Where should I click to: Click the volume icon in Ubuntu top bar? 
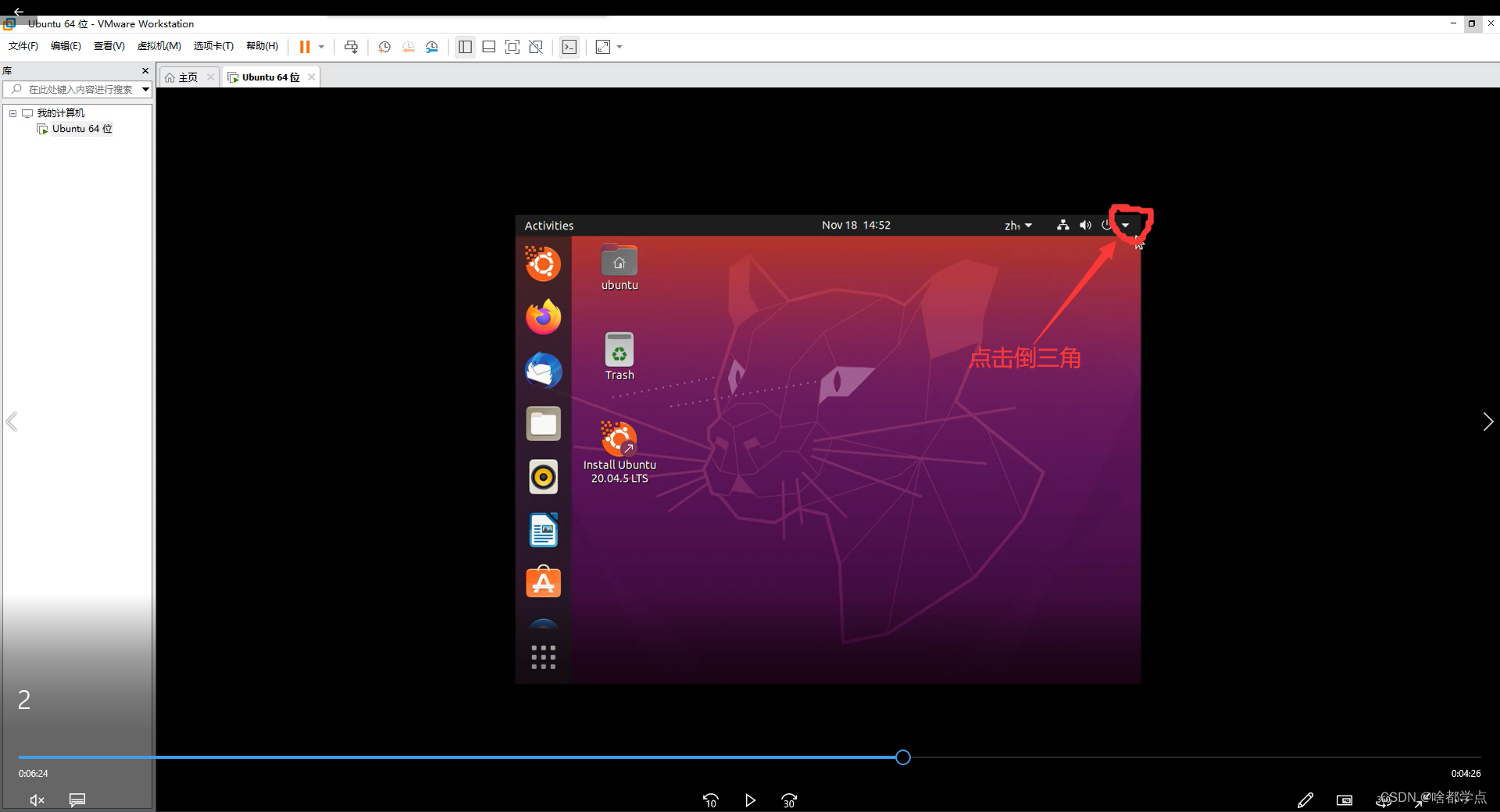click(1085, 225)
